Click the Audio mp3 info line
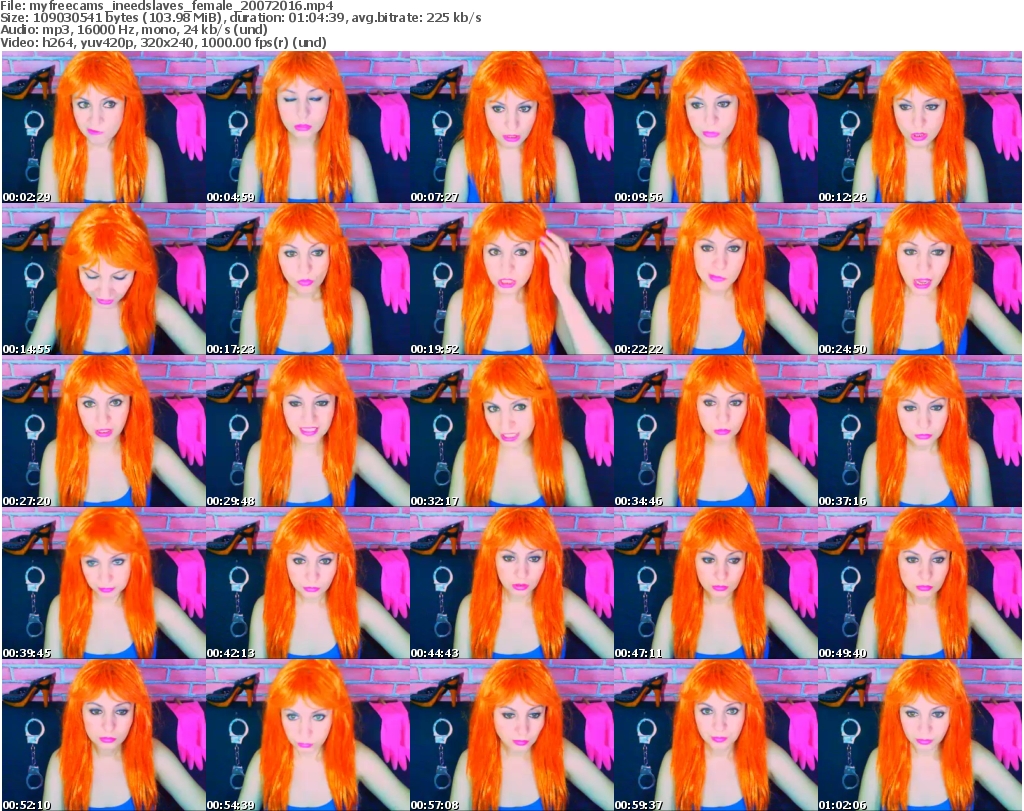Image resolution: width=1024 pixels, height=811 pixels. point(134,30)
